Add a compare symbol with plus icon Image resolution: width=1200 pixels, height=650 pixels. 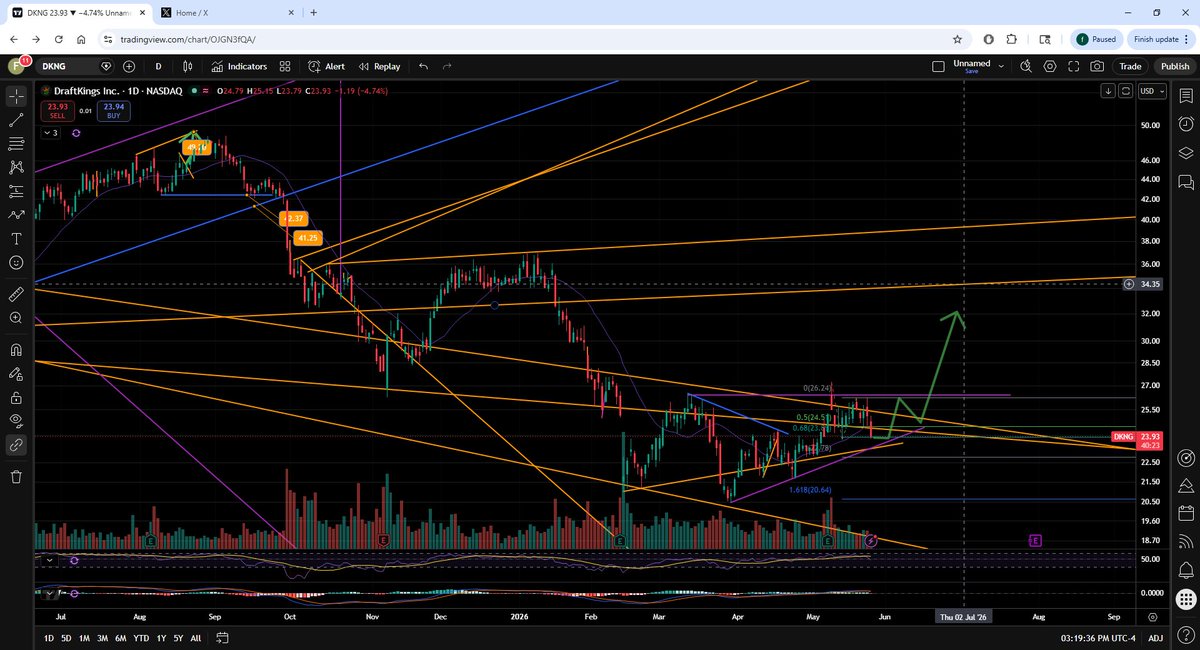coord(129,66)
